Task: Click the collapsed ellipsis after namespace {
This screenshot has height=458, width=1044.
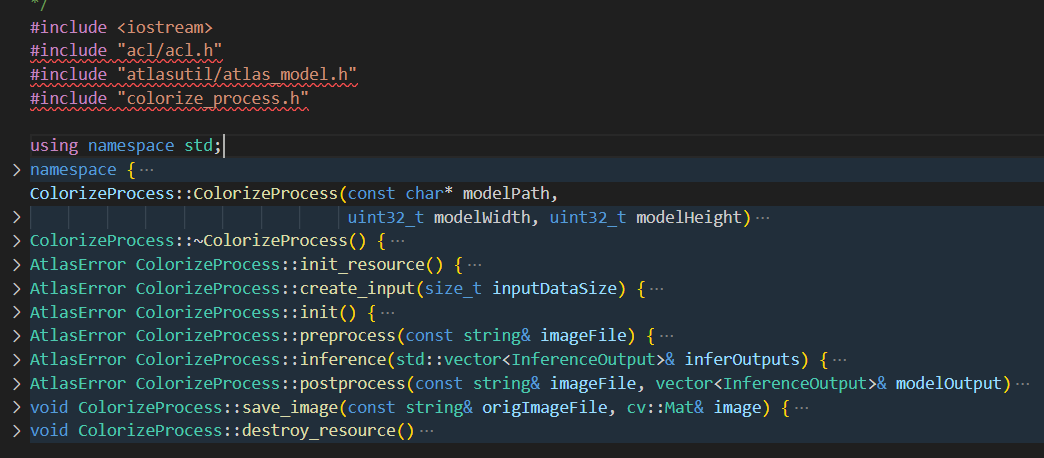Action: (x=146, y=170)
